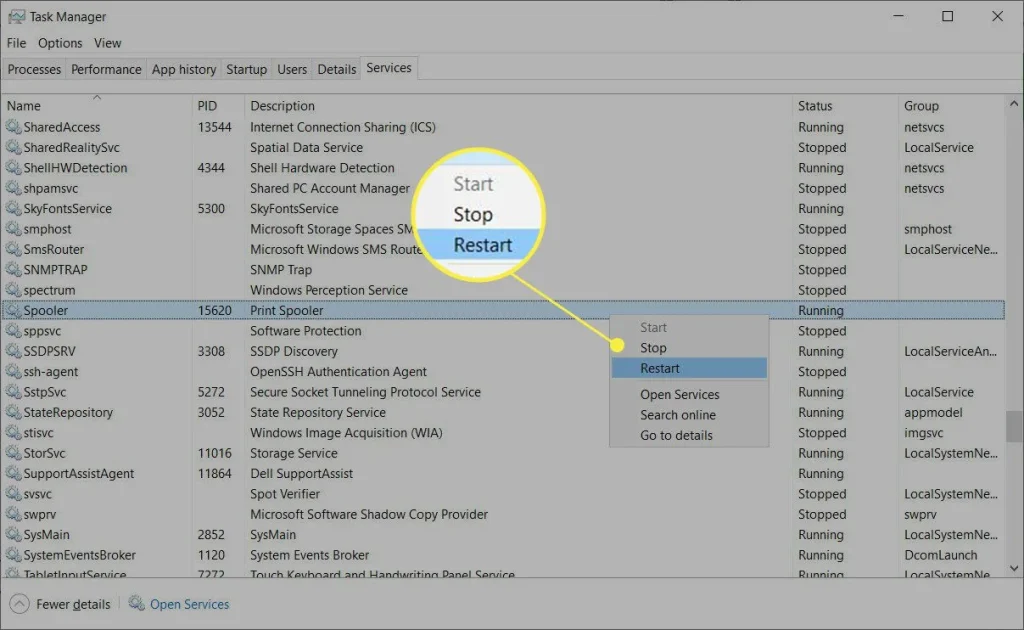Screen dimensions: 1024x630
Task: Sort services by the Description column
Action: [x=518, y=105]
